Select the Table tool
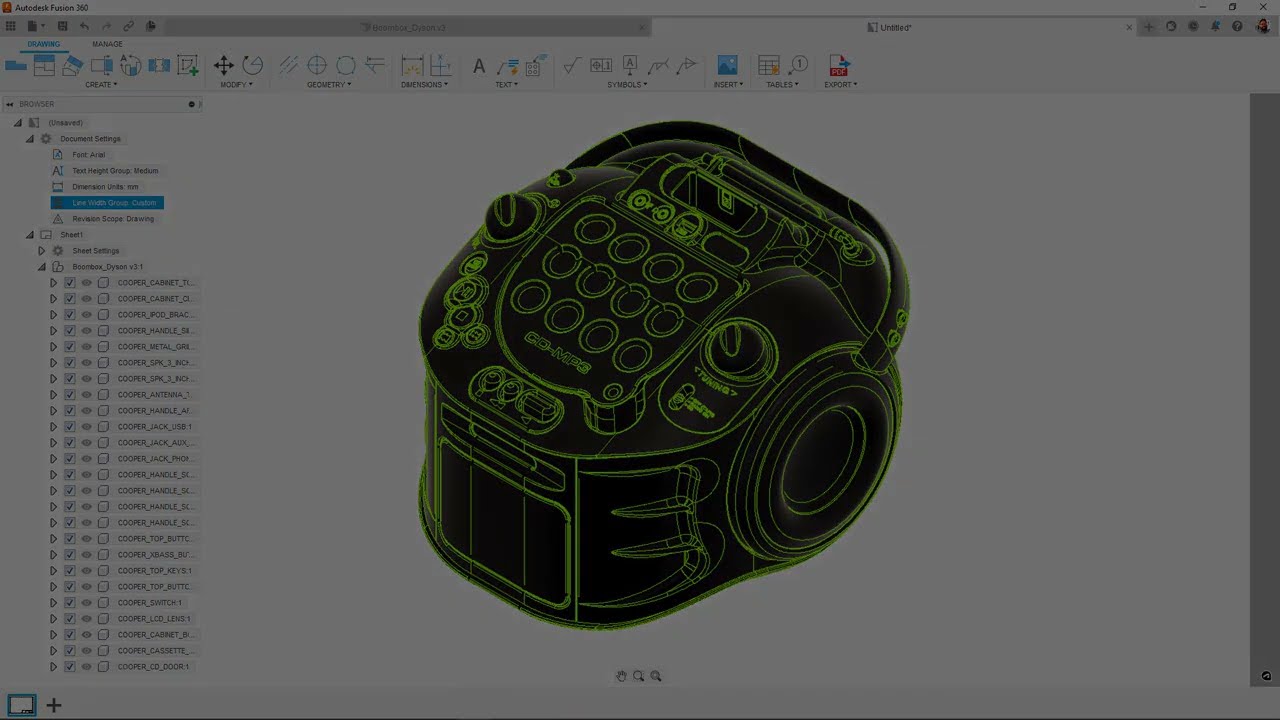1280x720 pixels. pos(769,66)
